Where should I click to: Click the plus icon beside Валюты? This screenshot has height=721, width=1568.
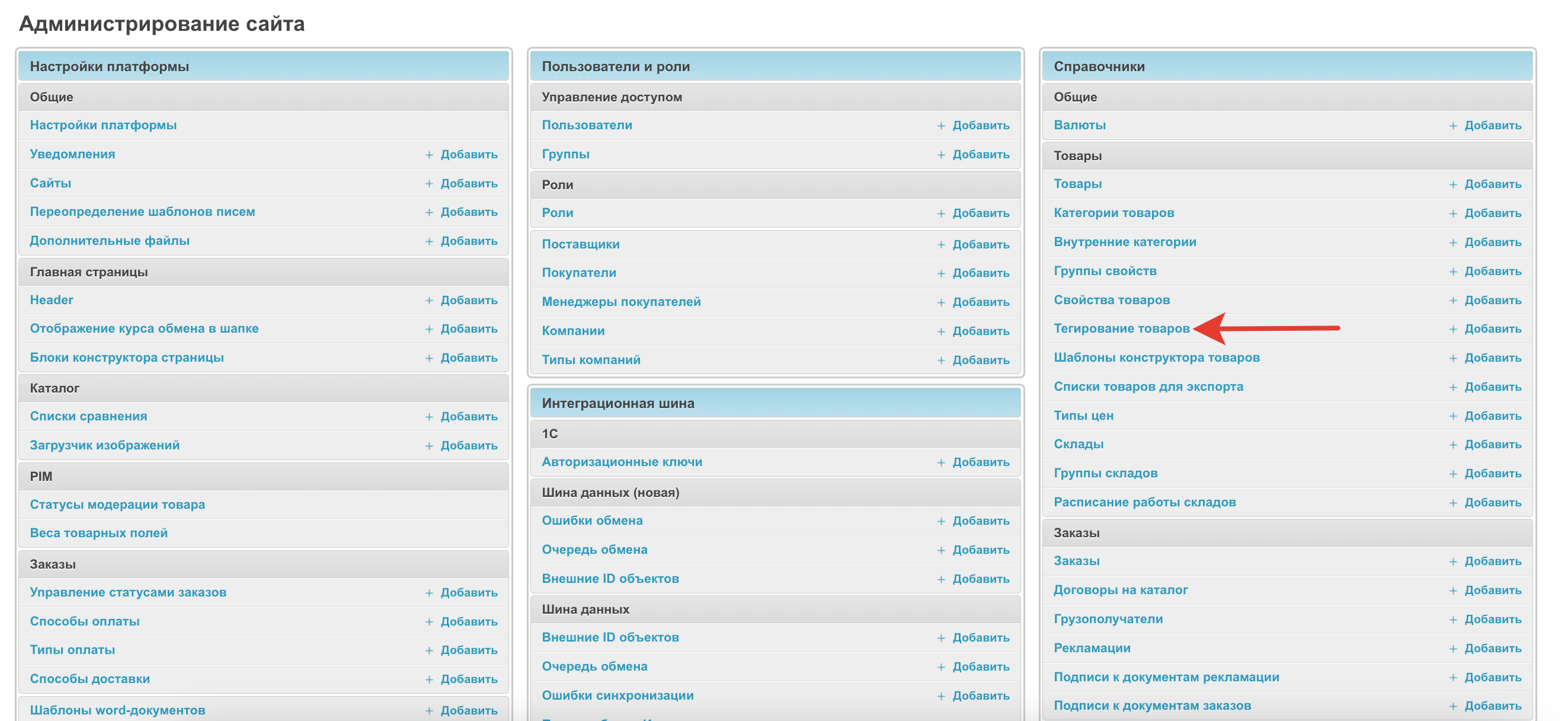pos(1453,126)
